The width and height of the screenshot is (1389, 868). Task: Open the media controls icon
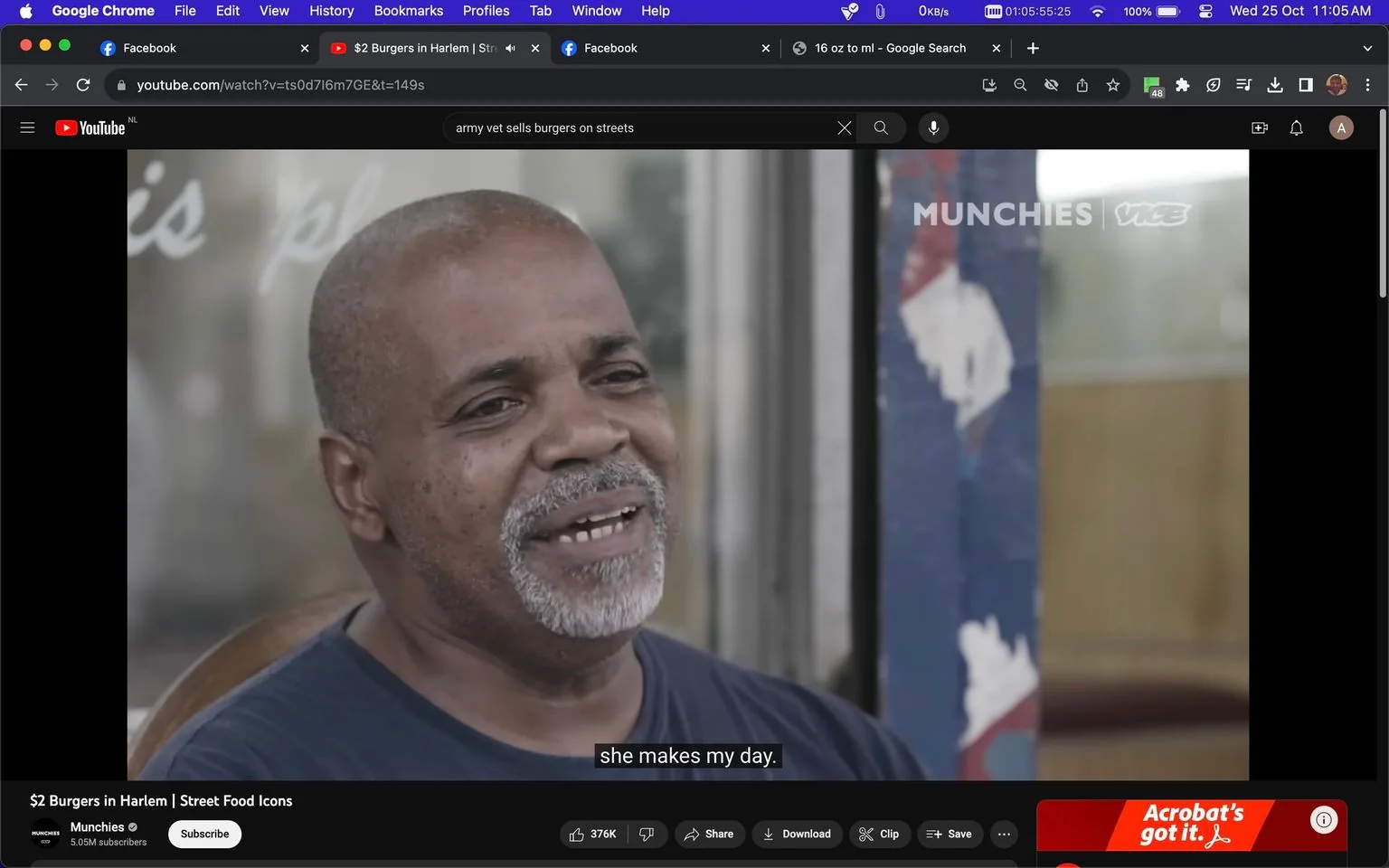pos(1243,85)
